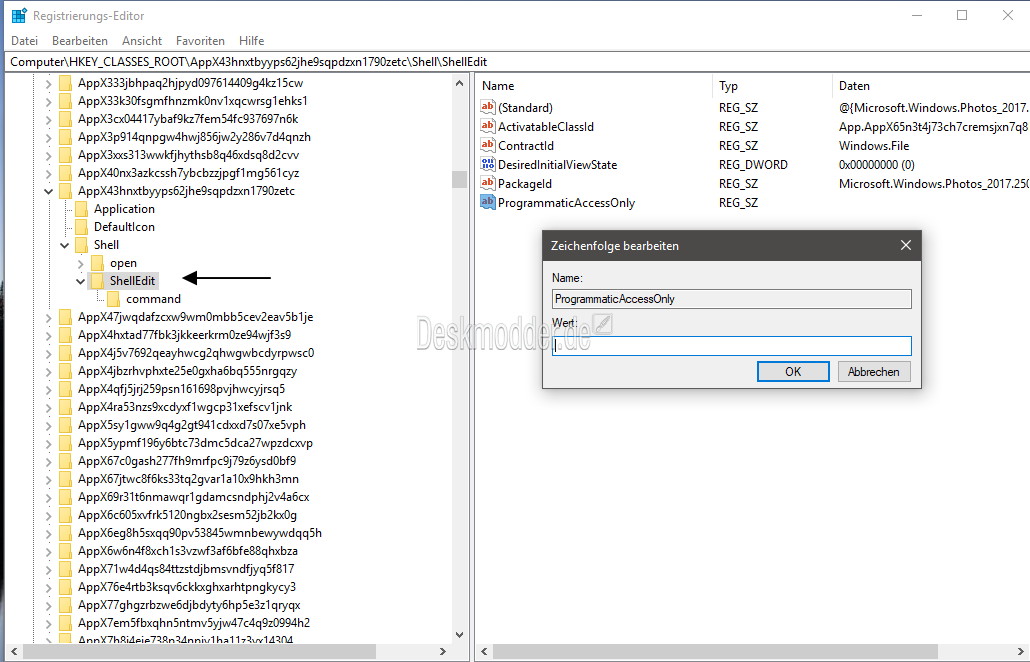Screen dimensions: 1030x662
Task: Collapse the Shell key
Action: pyautogui.click(x=64, y=245)
